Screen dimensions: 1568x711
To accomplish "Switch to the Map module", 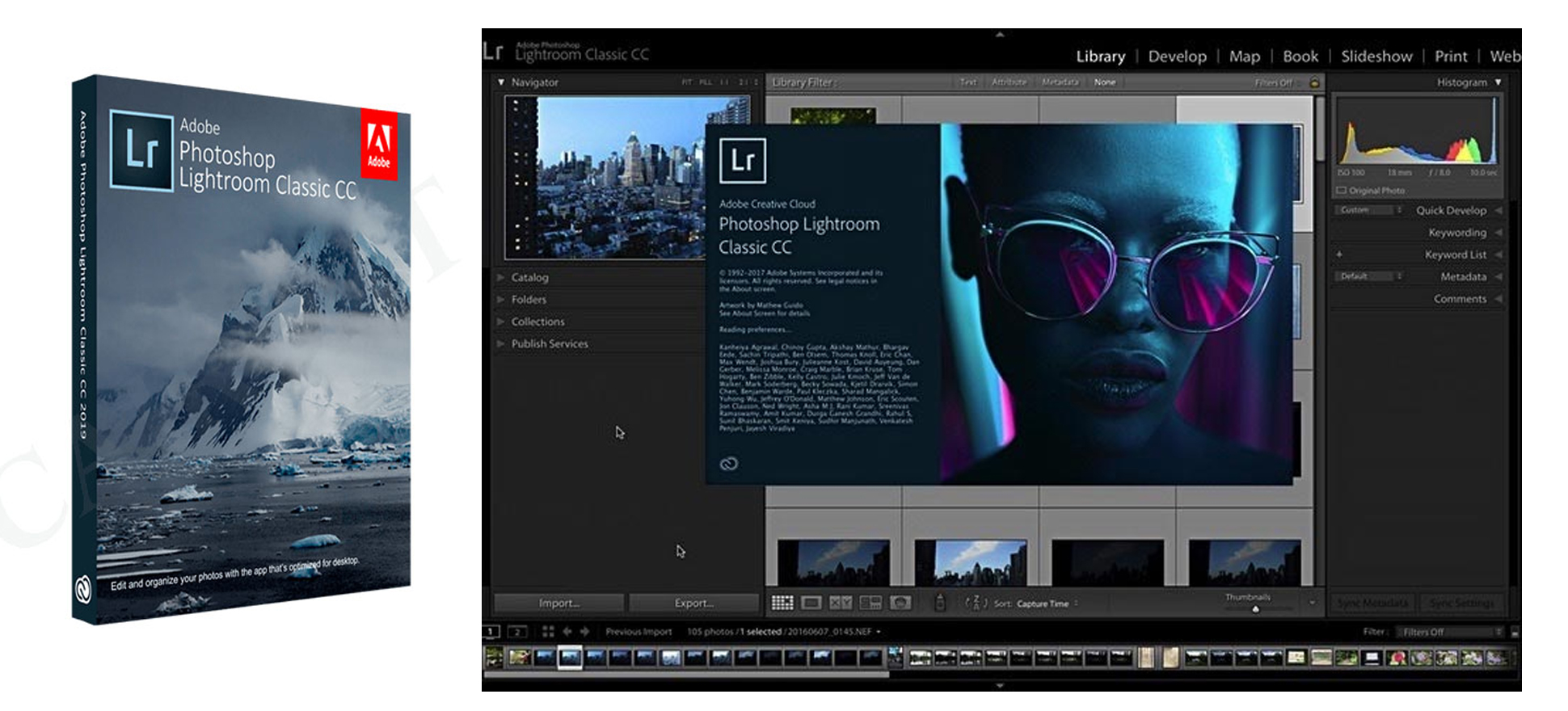I will pyautogui.click(x=1244, y=57).
